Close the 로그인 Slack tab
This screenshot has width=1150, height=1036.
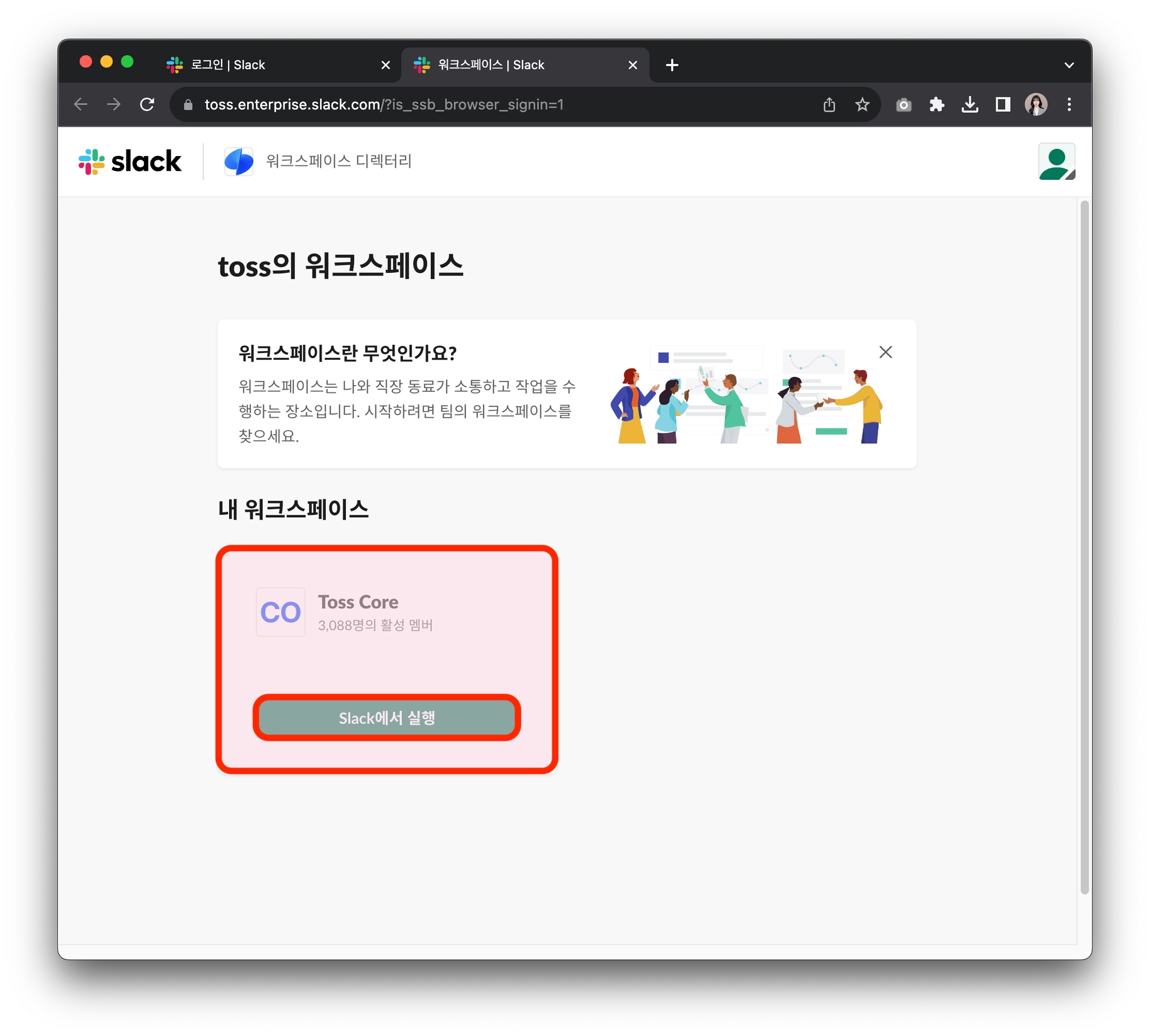385,66
